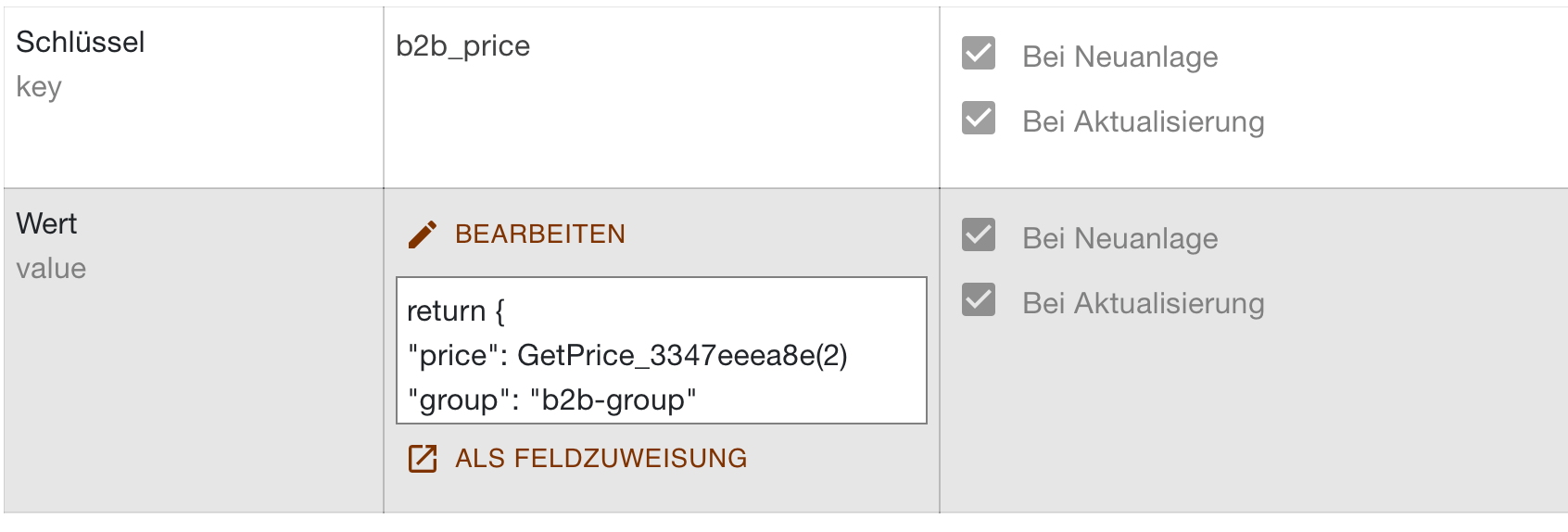Select the ALS FELDZUWEISUNG link
Image resolution: width=1568 pixels, height=532 pixels.
(x=601, y=459)
